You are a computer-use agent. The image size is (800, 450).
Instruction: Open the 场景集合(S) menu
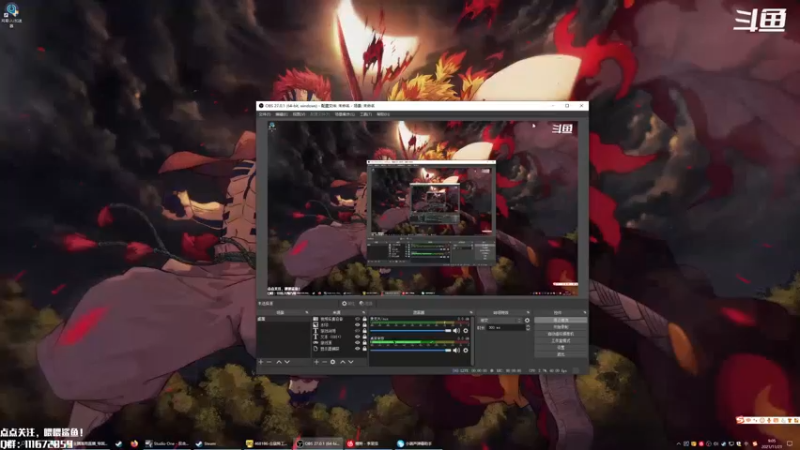[345, 114]
